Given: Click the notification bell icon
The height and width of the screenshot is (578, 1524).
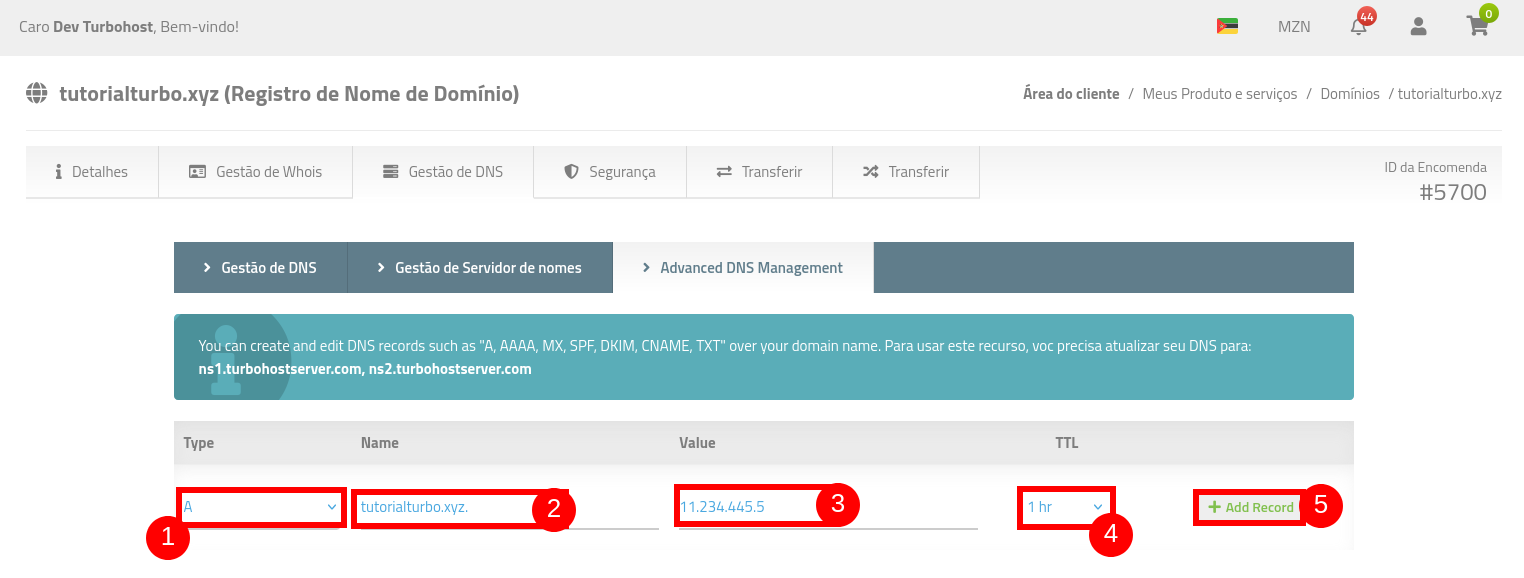Looking at the screenshot, I should (1358, 27).
